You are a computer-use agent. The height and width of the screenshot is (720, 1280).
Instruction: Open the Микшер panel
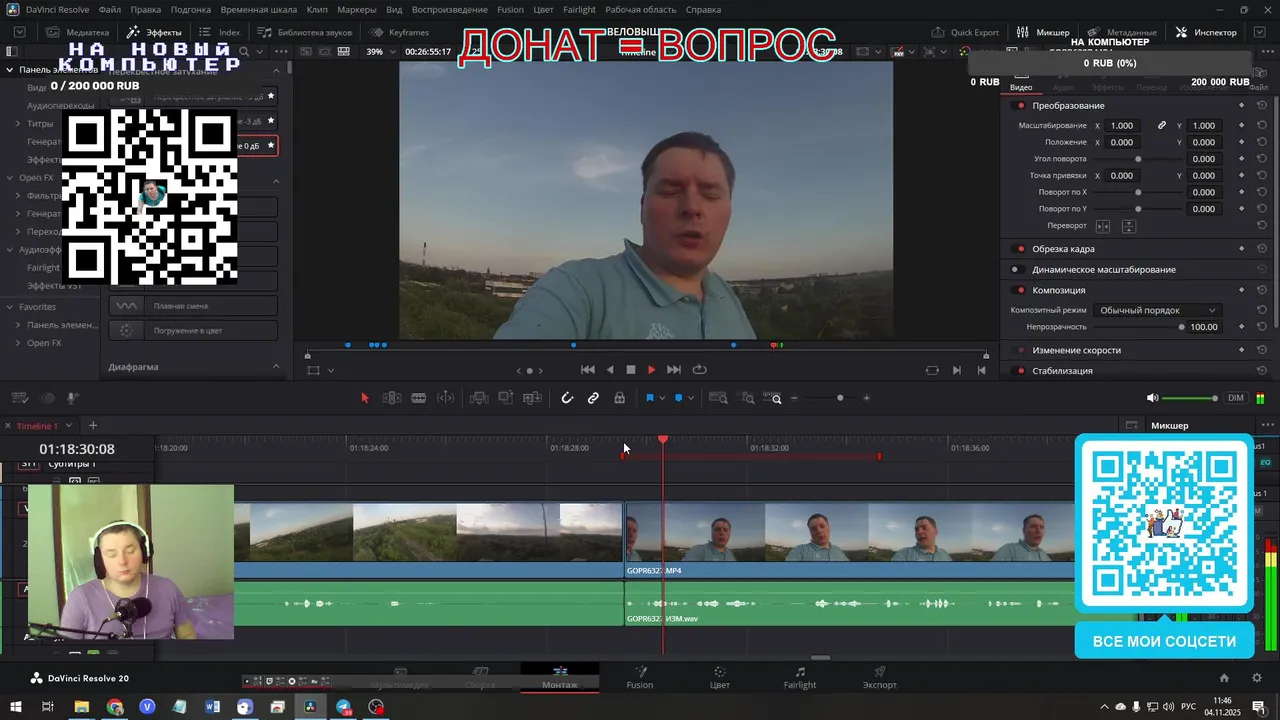pyautogui.click(x=1043, y=32)
